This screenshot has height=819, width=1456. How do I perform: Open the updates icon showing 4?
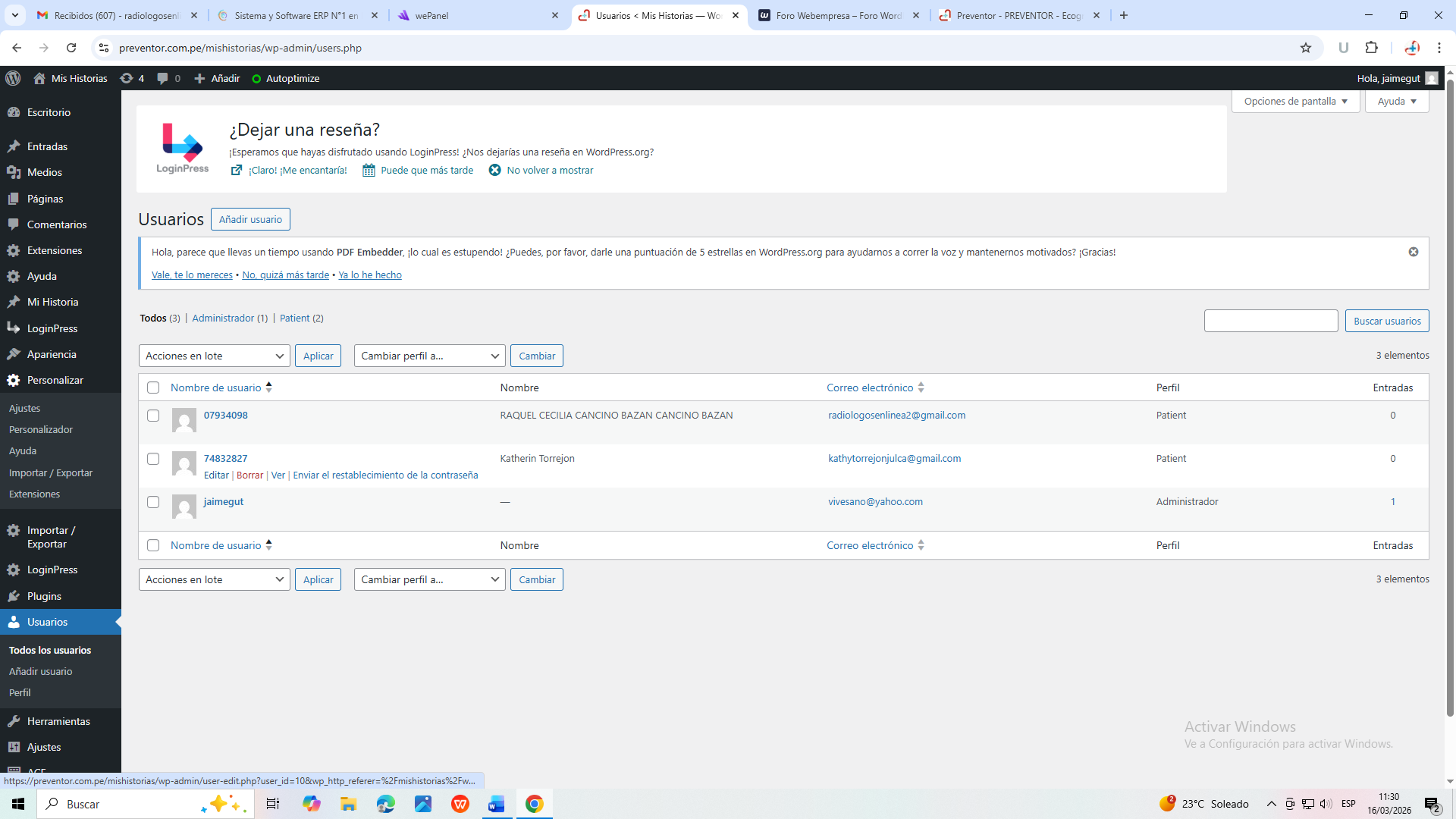point(132,78)
